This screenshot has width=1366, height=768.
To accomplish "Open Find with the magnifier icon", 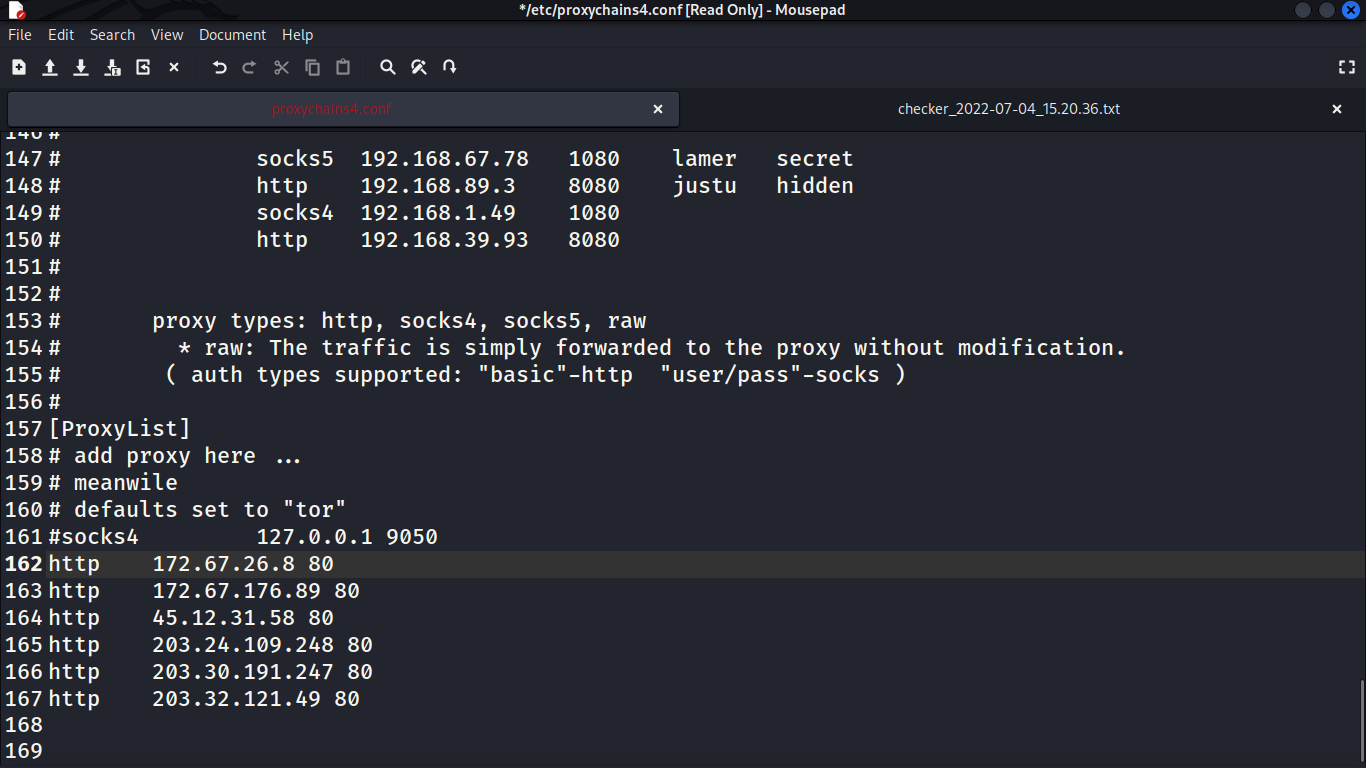I will tap(388, 67).
